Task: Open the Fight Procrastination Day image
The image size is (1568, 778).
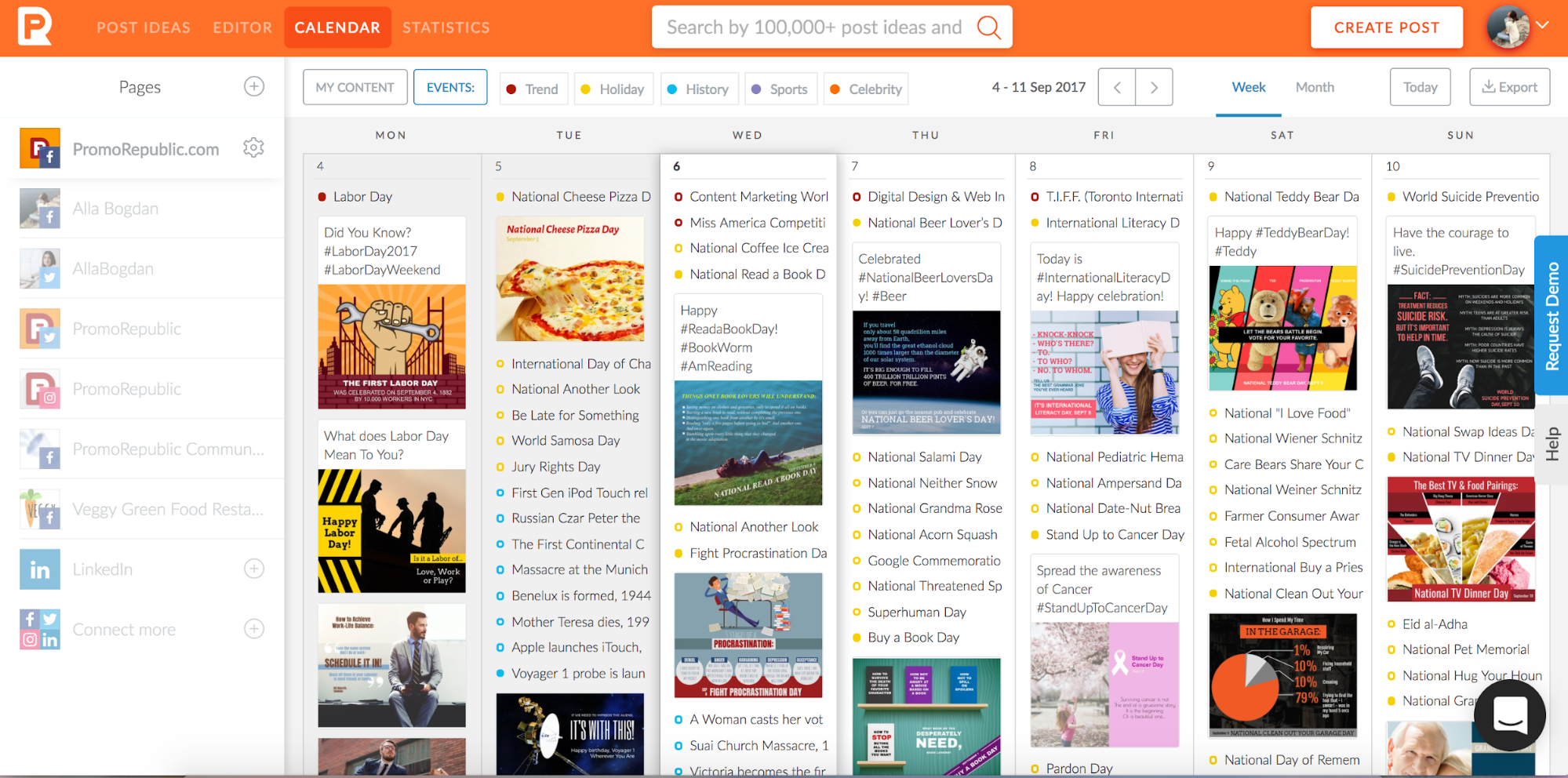Action: pyautogui.click(x=748, y=635)
